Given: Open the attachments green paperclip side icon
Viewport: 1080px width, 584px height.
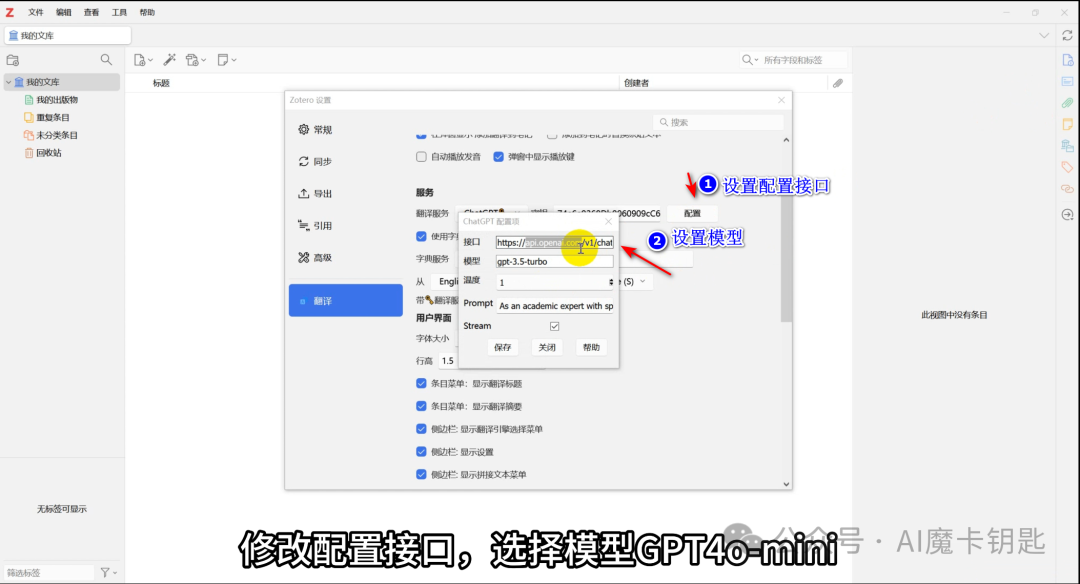Looking at the screenshot, I should coord(1068,103).
